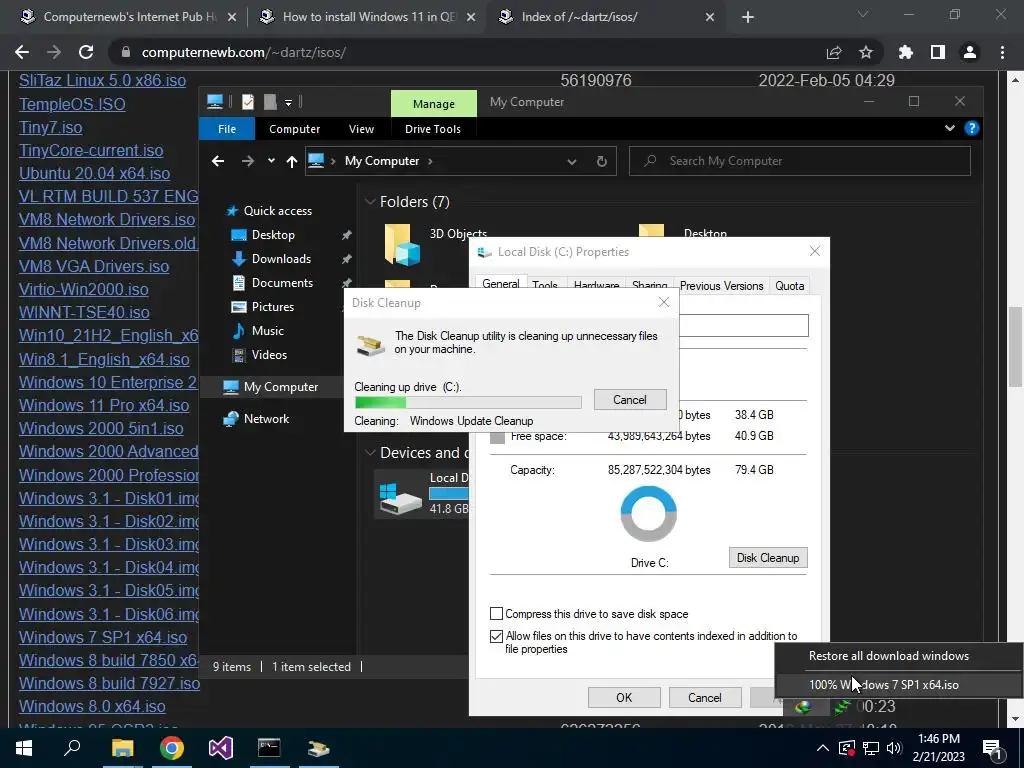Open new Chrome tab

pyautogui.click(x=748, y=17)
